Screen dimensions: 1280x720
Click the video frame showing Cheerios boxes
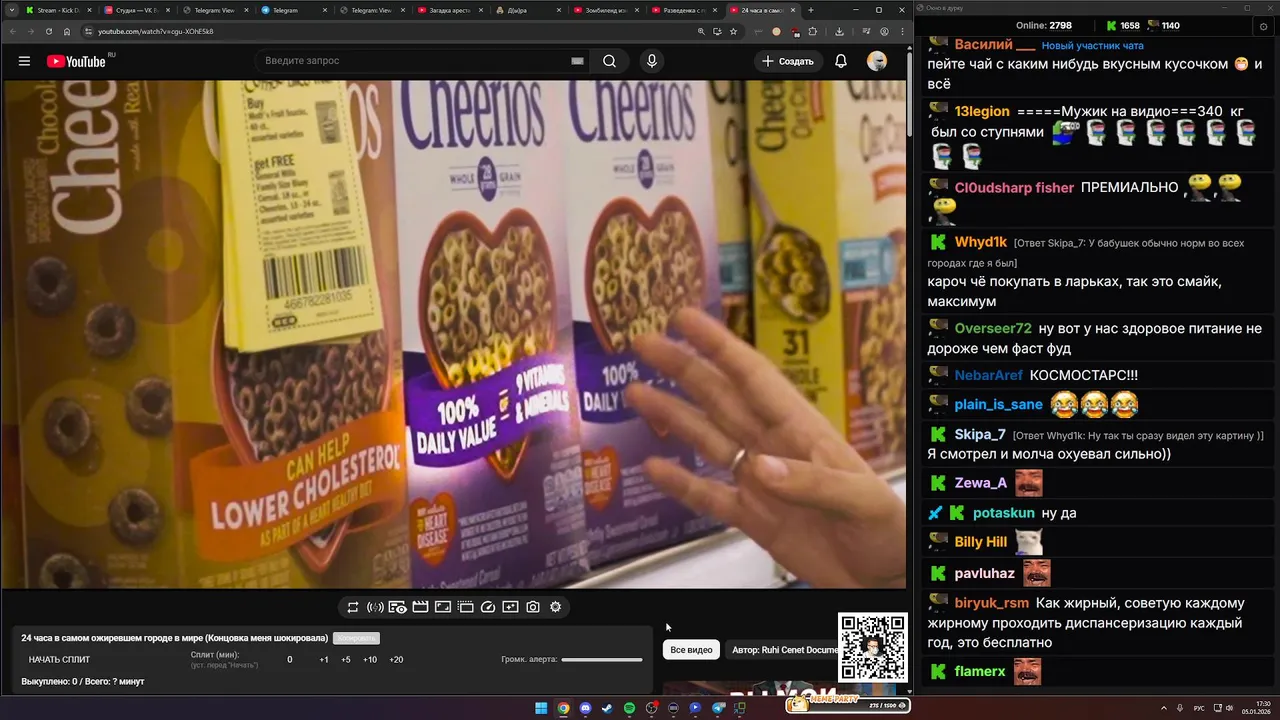(453, 334)
